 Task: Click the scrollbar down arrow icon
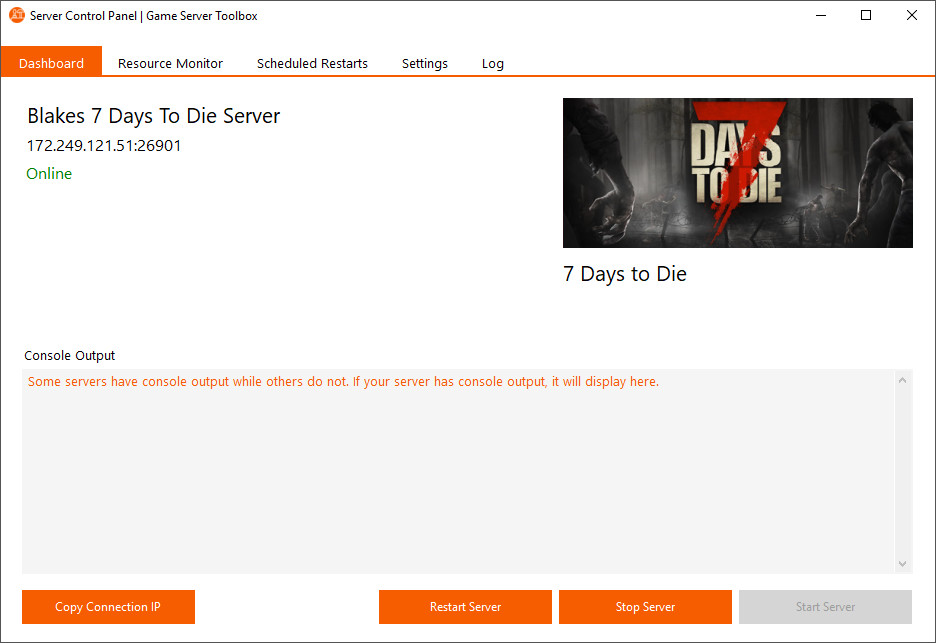tap(903, 562)
